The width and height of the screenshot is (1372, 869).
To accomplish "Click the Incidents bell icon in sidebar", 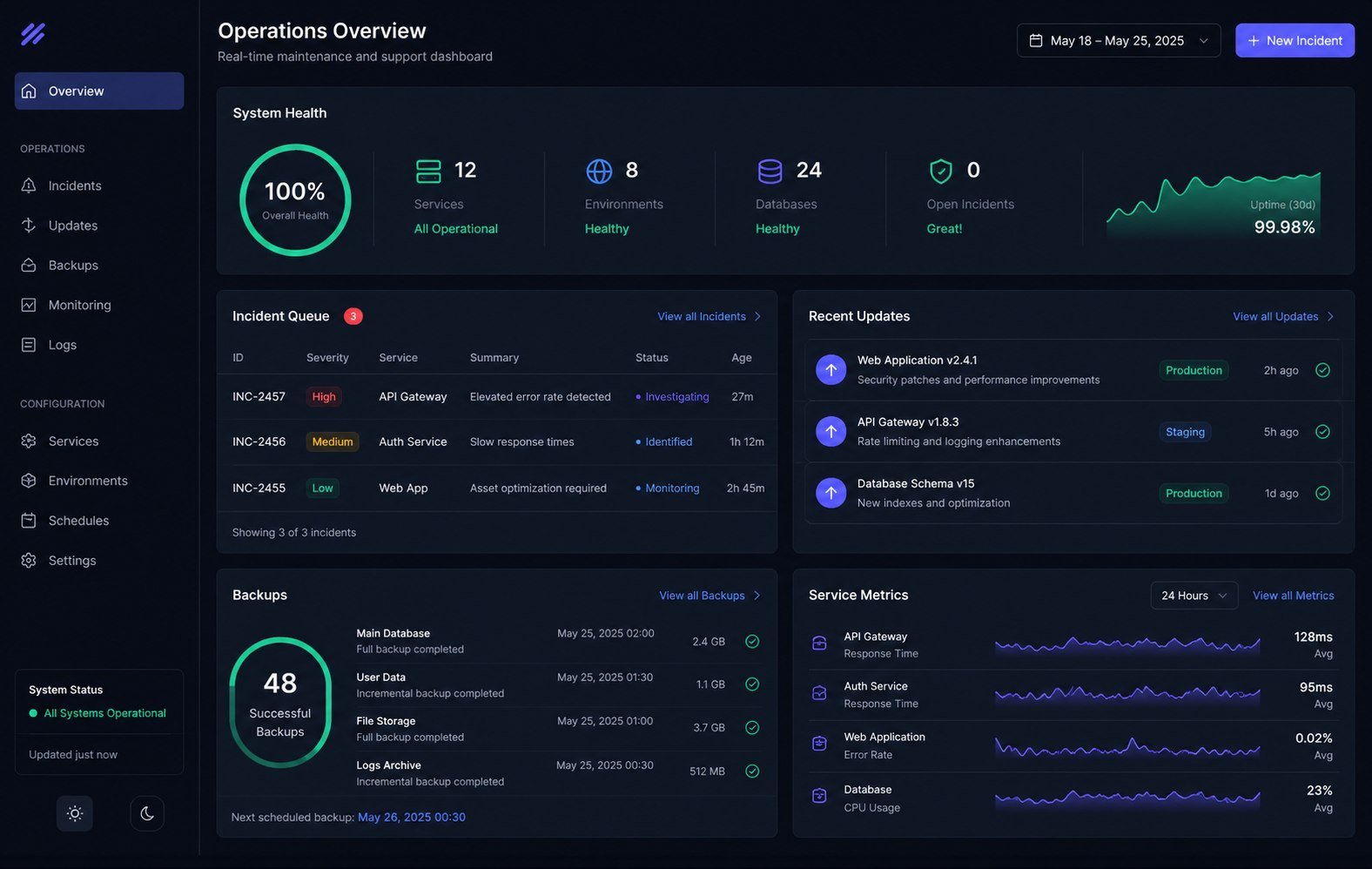I will (29, 185).
